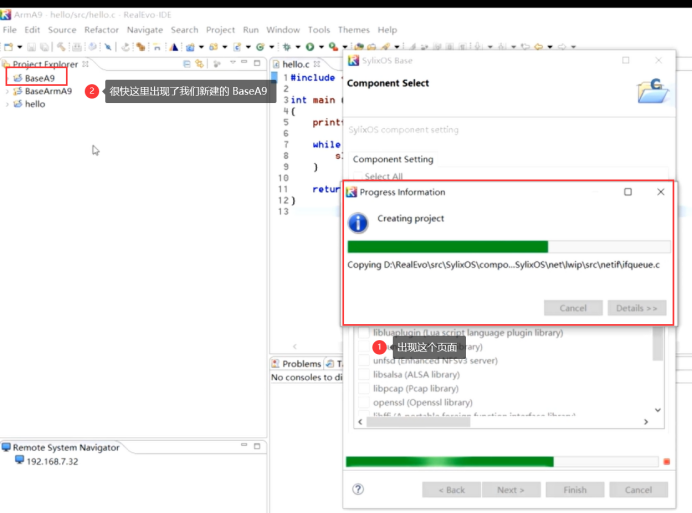Minimize the Remote System Navigator panel
The width and height of the screenshot is (692, 513).
[244, 445]
